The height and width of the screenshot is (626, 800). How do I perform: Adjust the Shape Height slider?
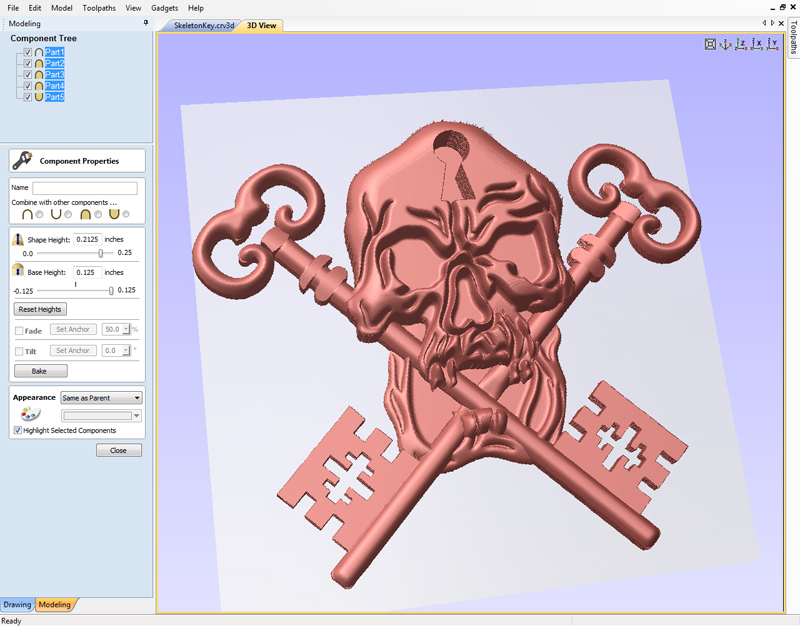(x=101, y=253)
